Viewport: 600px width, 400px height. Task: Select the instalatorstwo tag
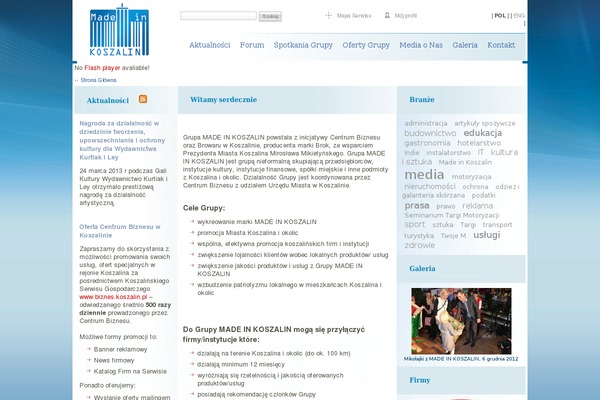(448, 153)
